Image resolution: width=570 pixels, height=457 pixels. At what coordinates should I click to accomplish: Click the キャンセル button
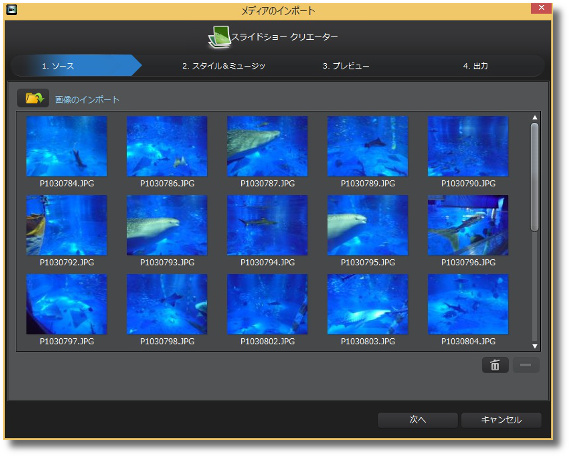coord(501,420)
